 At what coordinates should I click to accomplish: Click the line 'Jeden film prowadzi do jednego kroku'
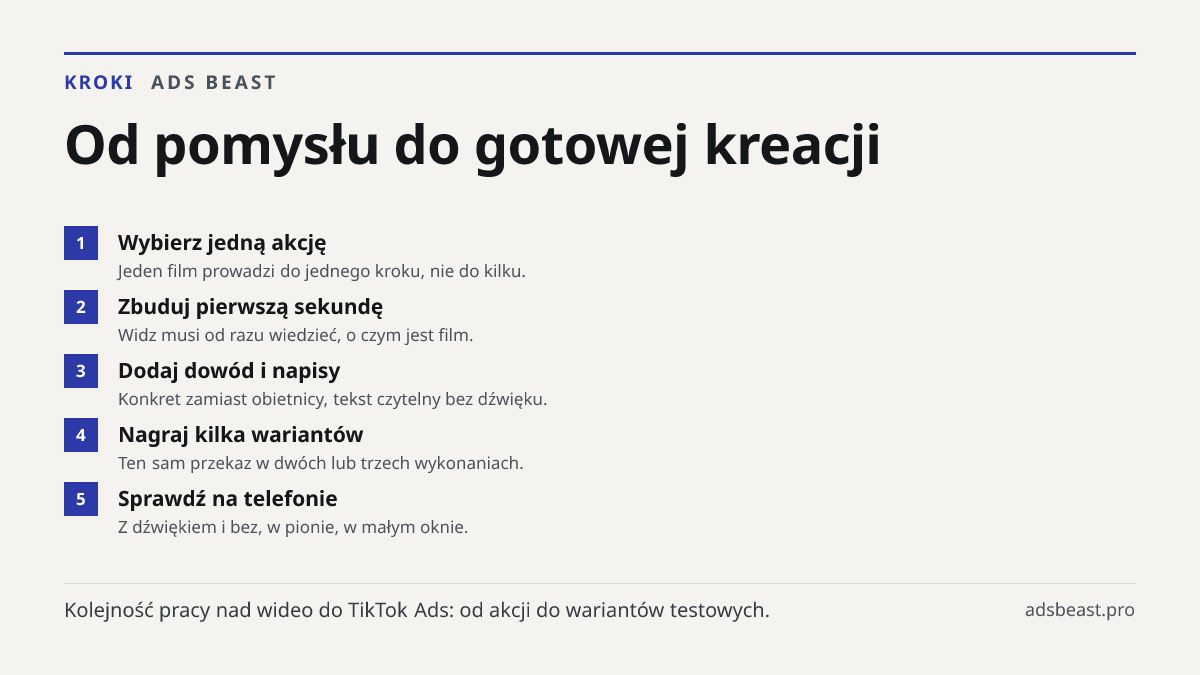coord(321,271)
